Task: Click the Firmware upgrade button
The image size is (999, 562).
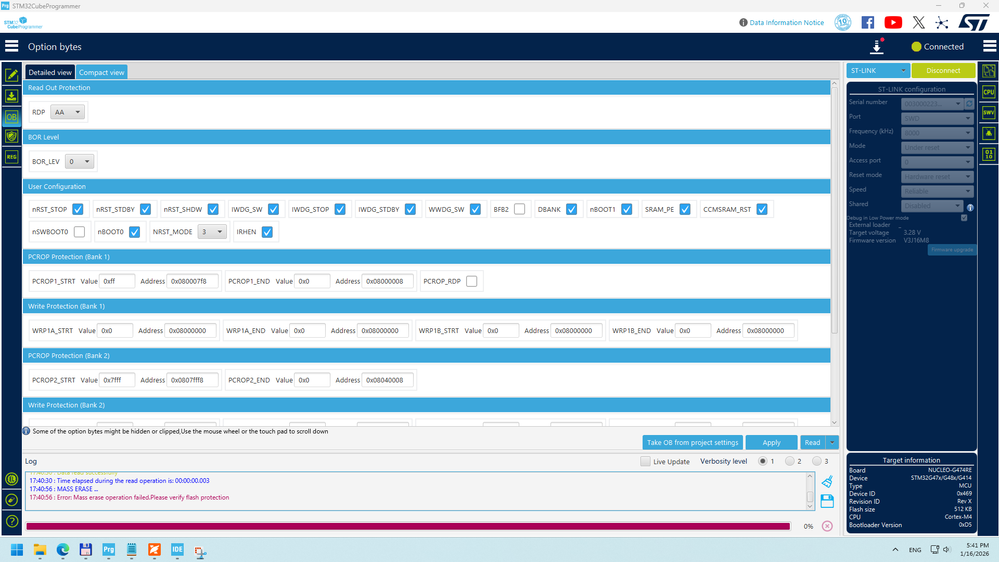Action: pyautogui.click(x=952, y=250)
